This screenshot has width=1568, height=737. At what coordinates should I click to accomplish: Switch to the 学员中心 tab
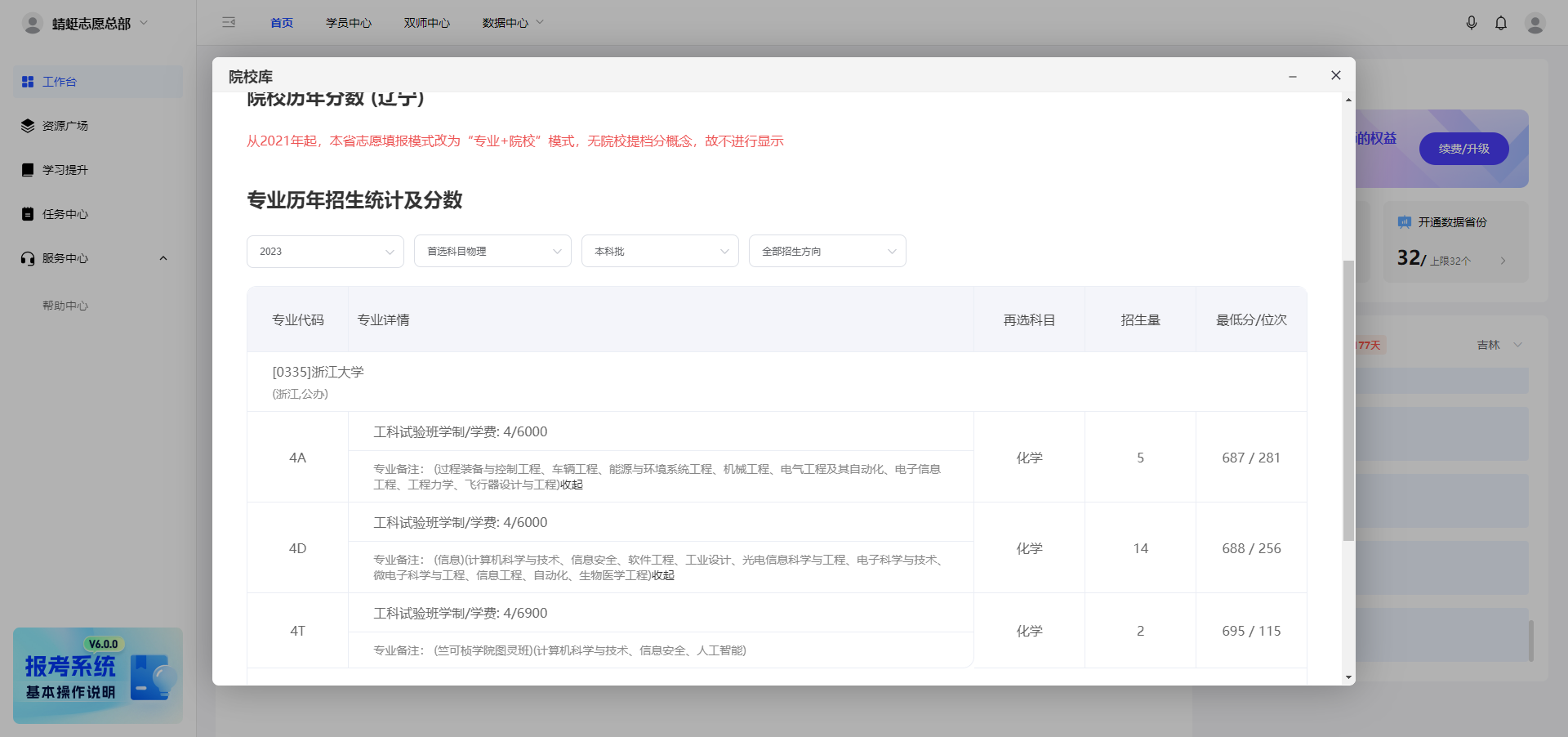click(349, 23)
